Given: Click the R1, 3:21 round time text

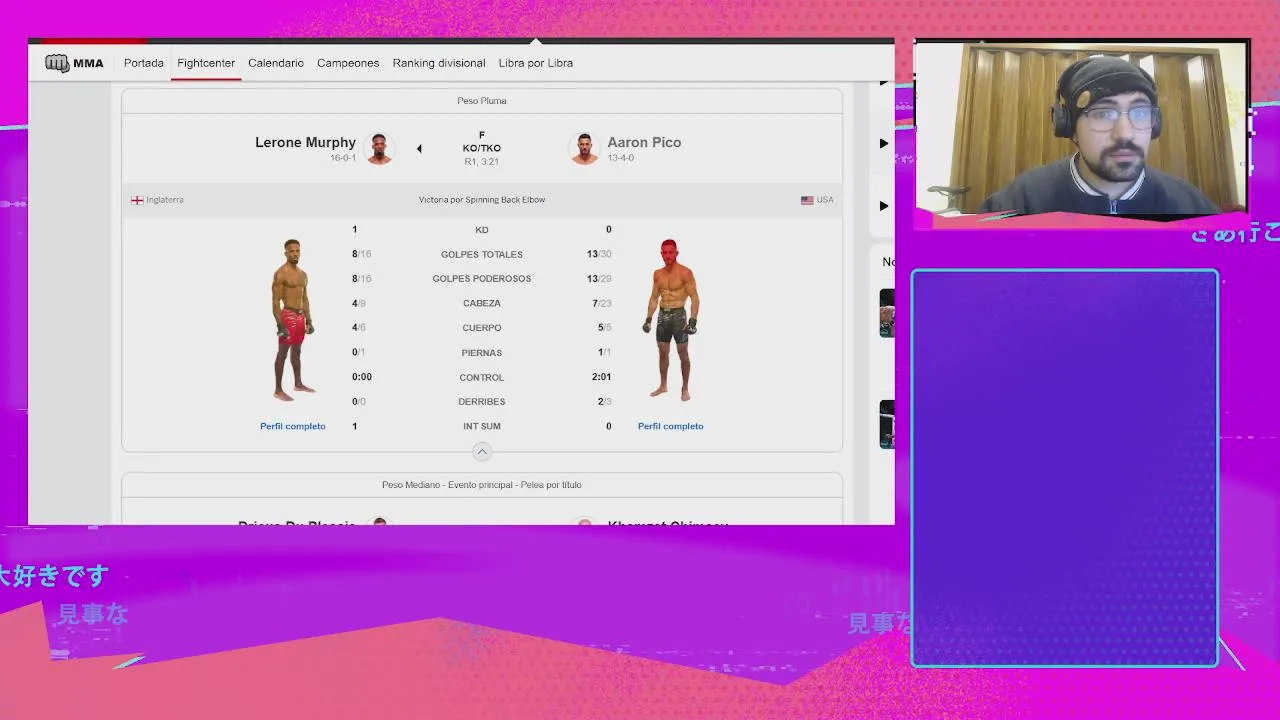Looking at the screenshot, I should tap(482, 161).
